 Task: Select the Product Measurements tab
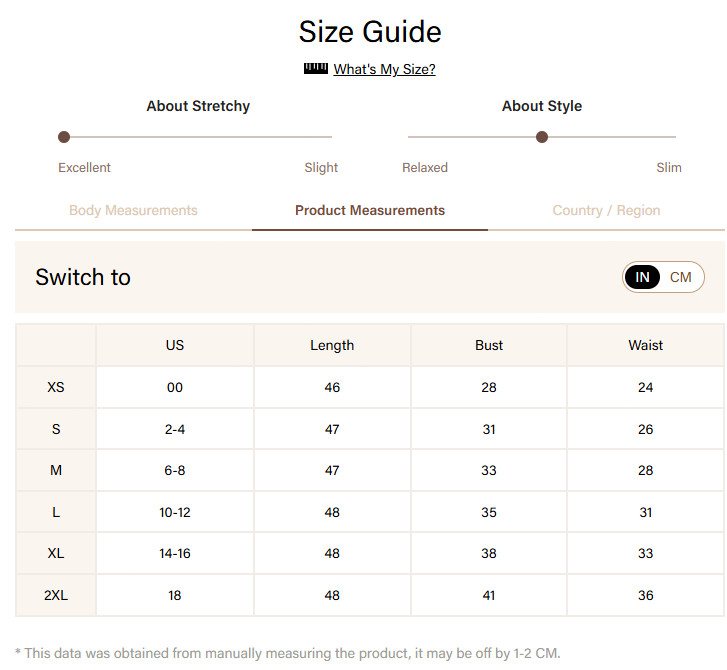pyautogui.click(x=370, y=210)
